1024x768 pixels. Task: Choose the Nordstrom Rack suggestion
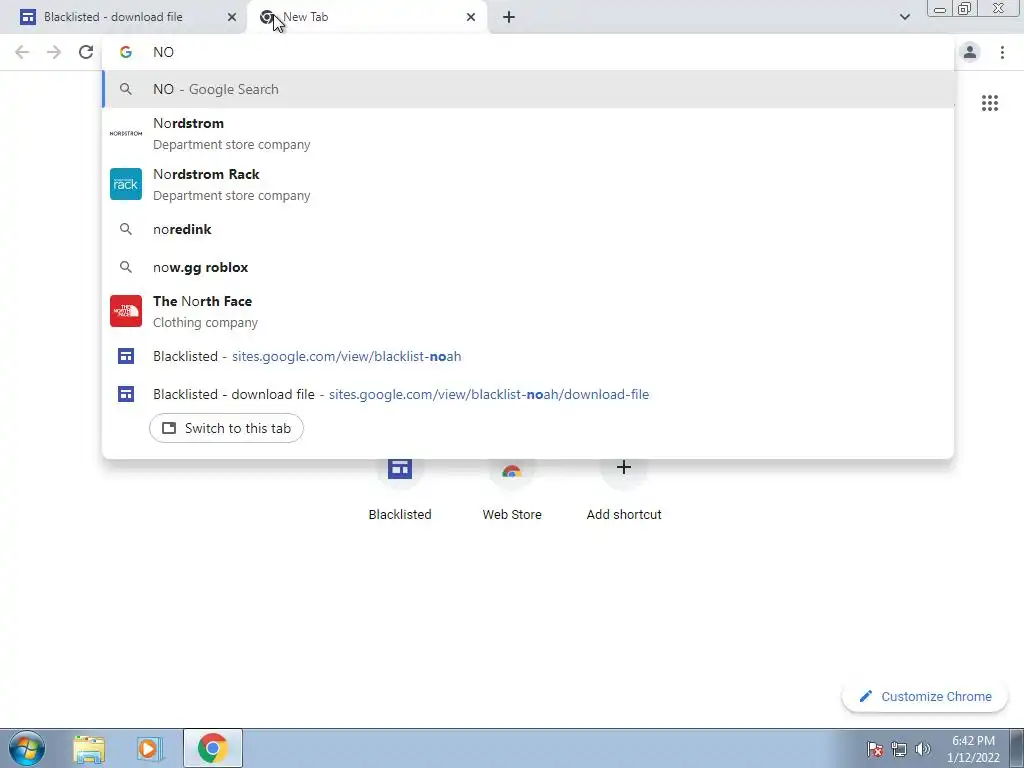tap(528, 184)
